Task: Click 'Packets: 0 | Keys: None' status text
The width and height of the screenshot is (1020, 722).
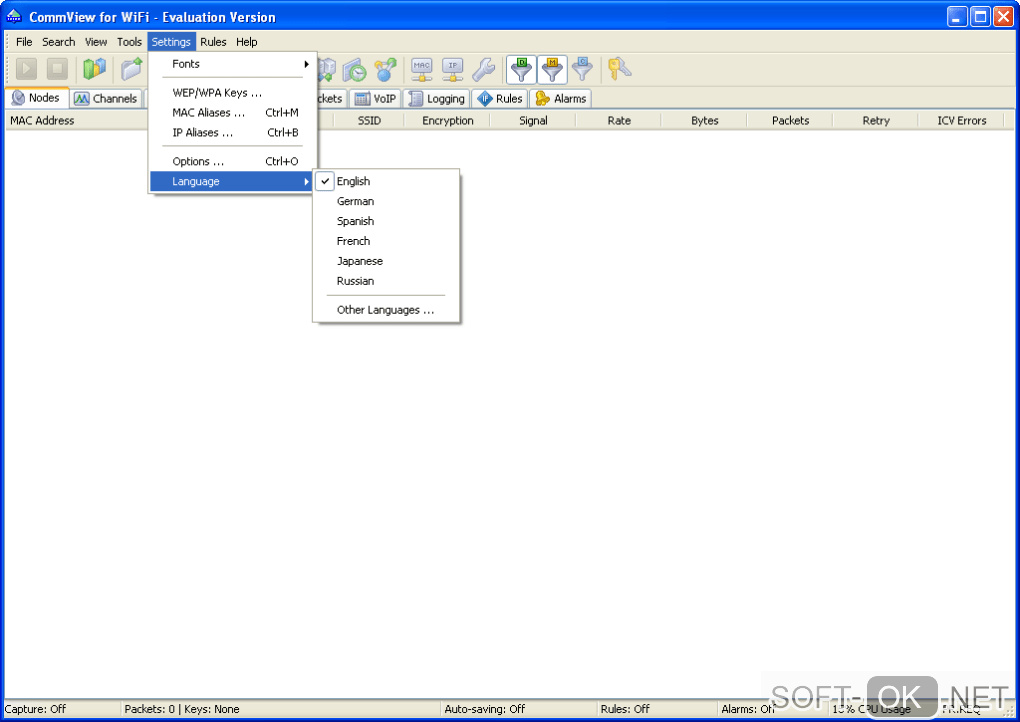Action: [181, 709]
